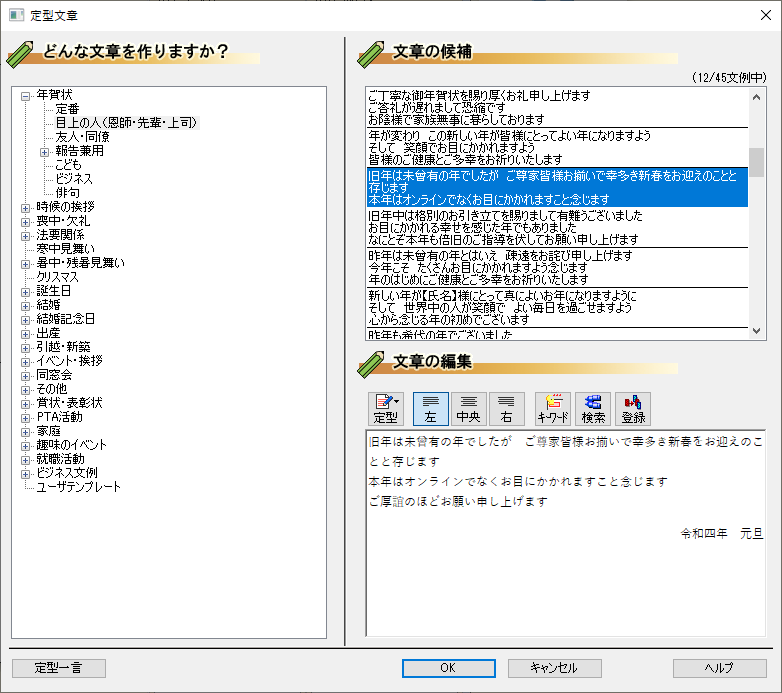Align text right with 右 button
Viewport: 782px width, 693px height.
506,409
